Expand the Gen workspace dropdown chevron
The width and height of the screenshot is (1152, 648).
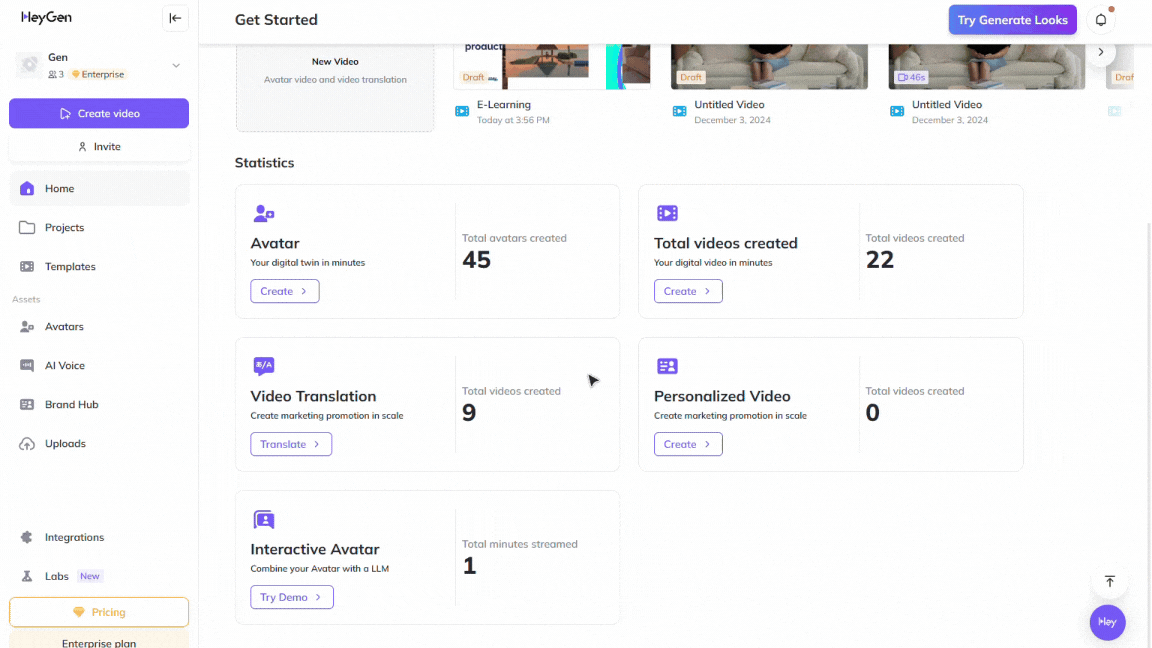[176, 65]
